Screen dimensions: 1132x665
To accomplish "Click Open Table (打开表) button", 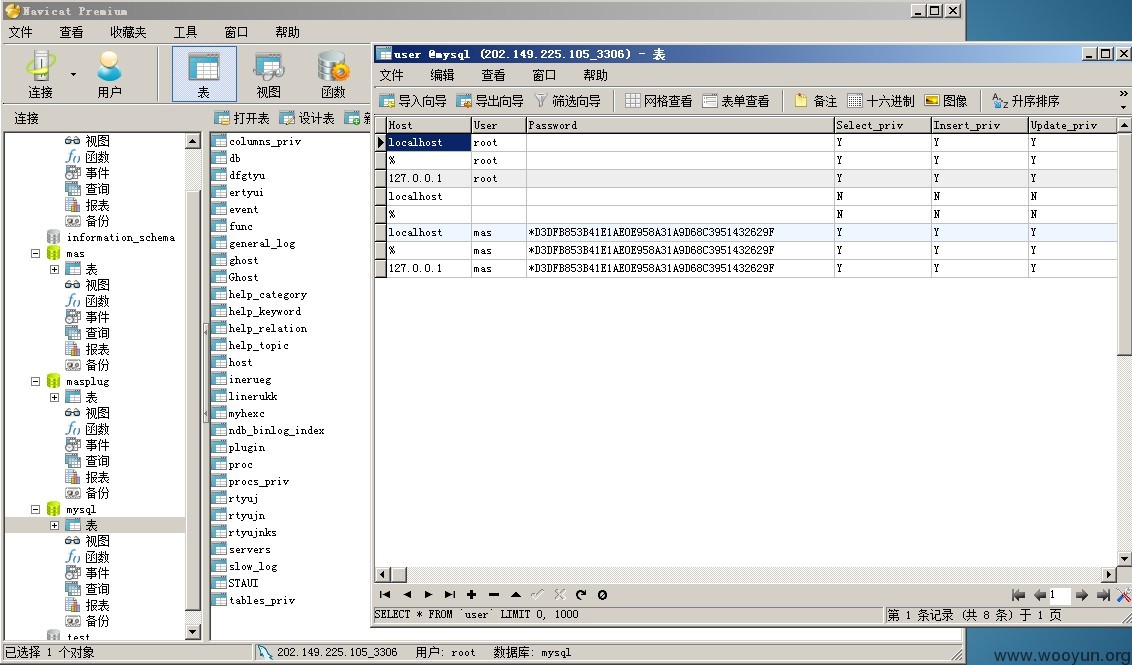I will [242, 118].
